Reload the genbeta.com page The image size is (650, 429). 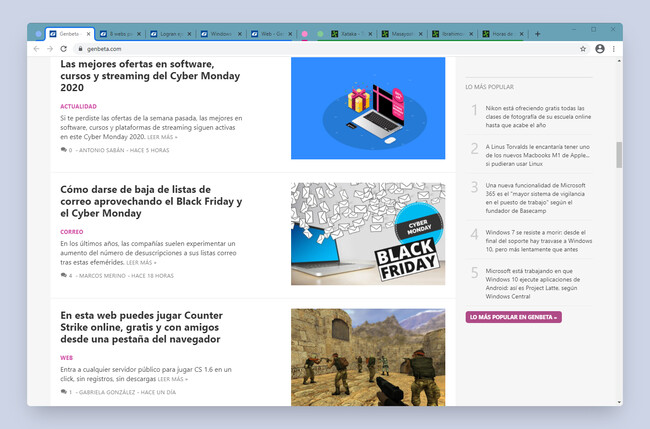[63, 49]
